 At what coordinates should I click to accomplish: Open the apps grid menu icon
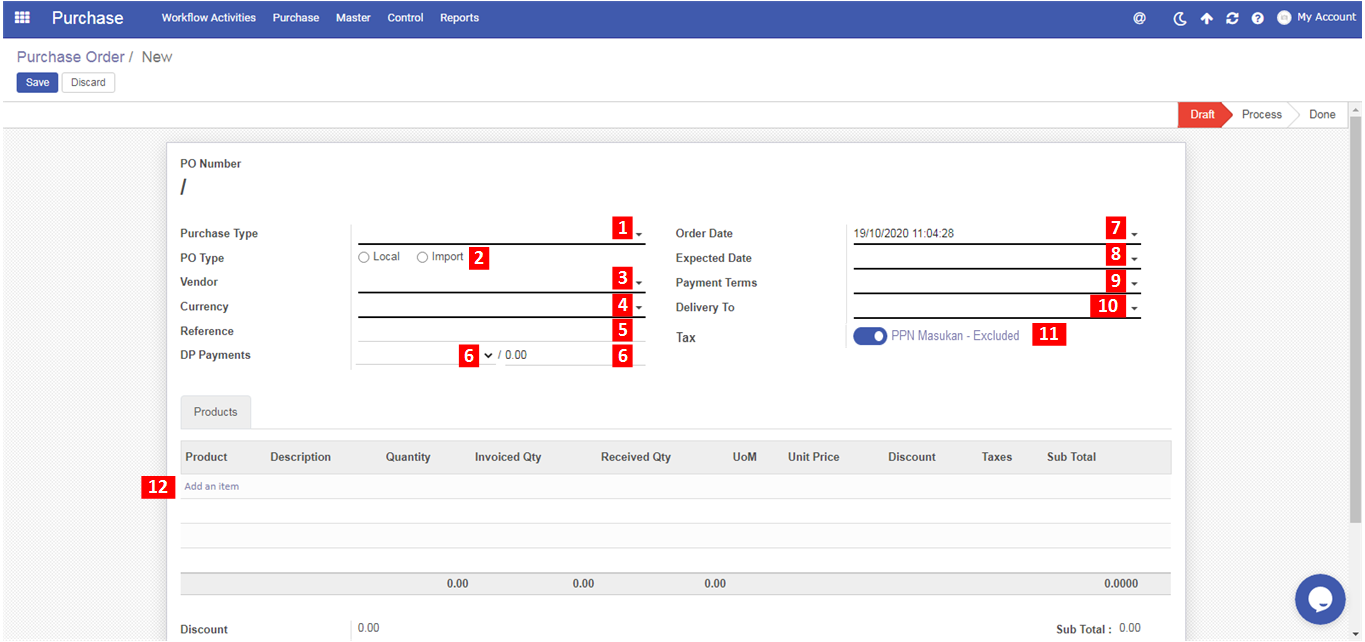tap(22, 18)
